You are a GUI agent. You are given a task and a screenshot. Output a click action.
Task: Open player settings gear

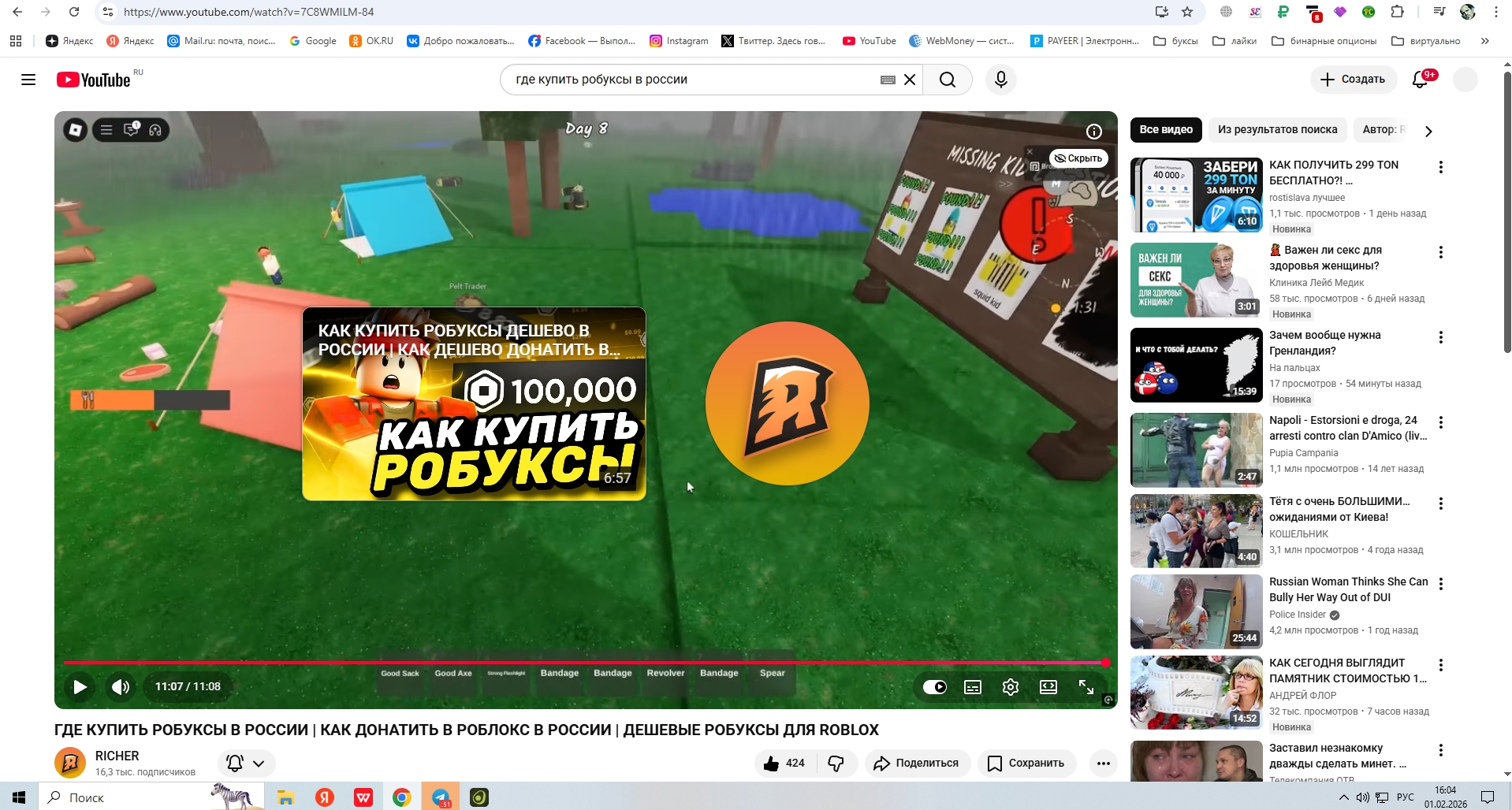[1011, 687]
